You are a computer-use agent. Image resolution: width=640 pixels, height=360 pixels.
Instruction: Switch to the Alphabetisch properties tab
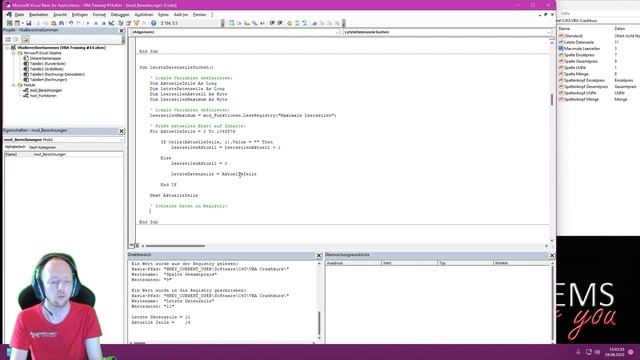tap(15, 147)
